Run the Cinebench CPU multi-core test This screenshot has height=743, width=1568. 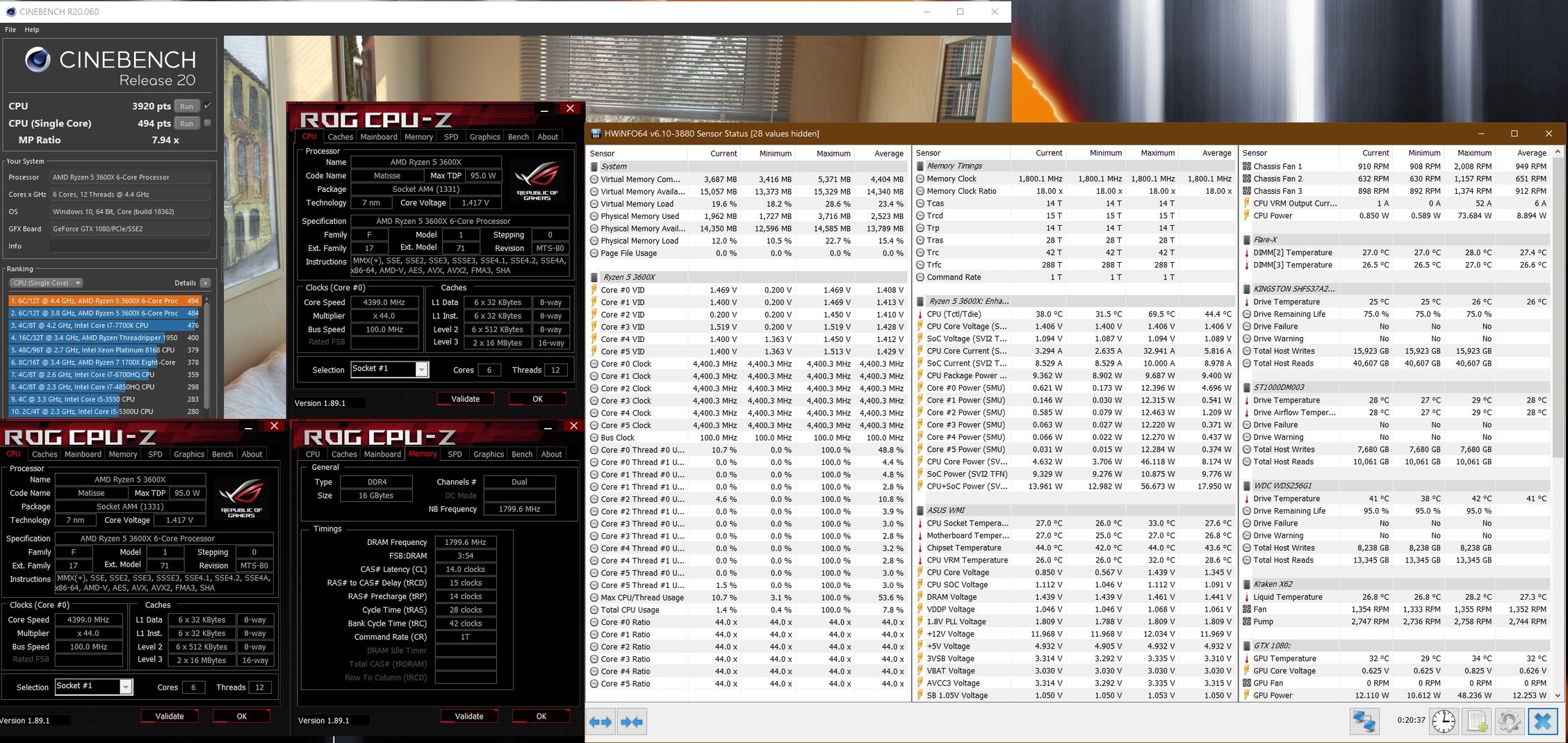(x=186, y=106)
